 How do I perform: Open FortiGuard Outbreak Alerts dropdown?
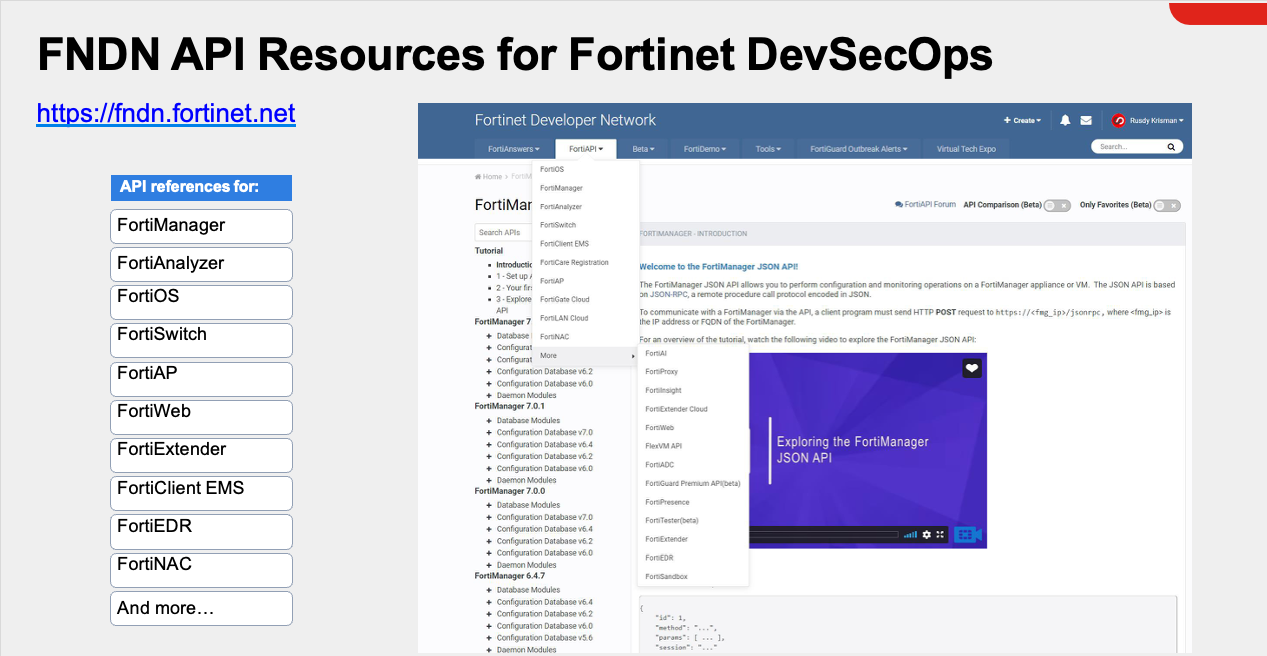[859, 149]
